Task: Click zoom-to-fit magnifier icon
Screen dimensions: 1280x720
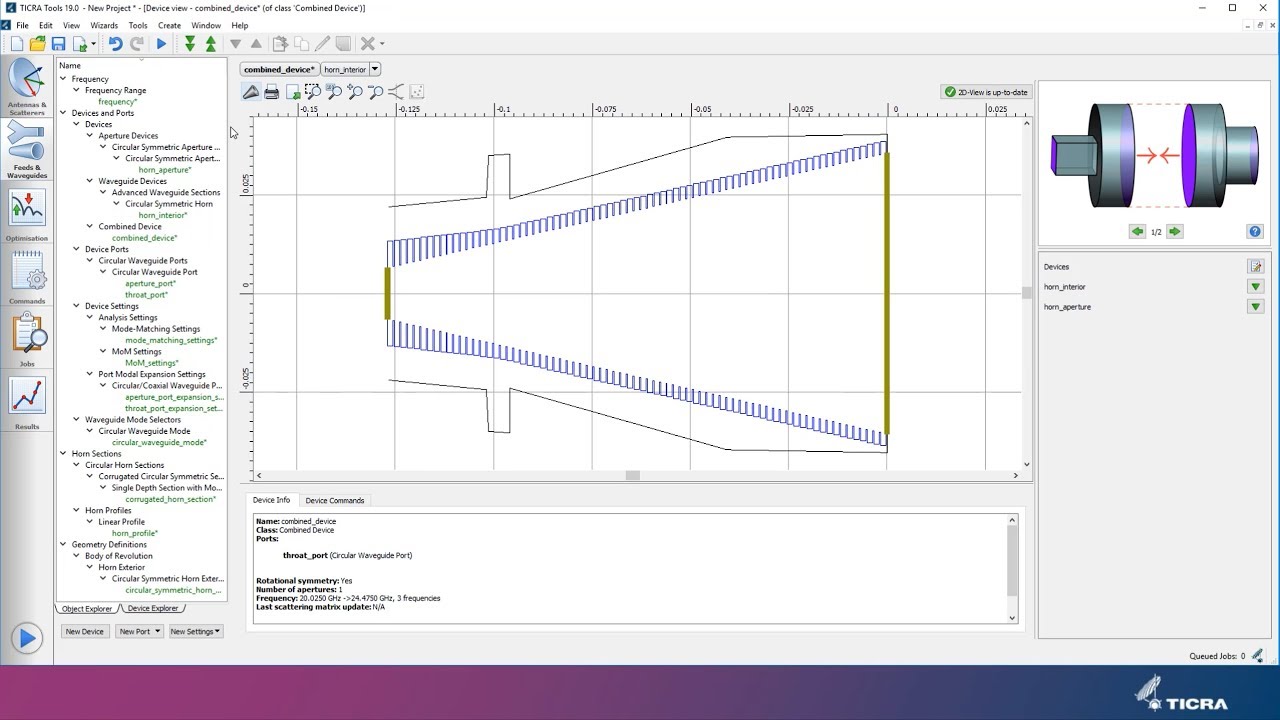Action: (334, 92)
